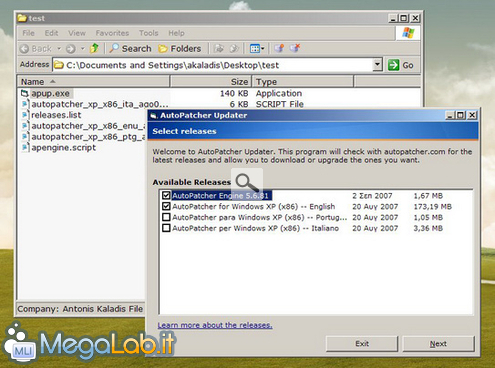Open Learn more about the releases link

(x=215, y=325)
